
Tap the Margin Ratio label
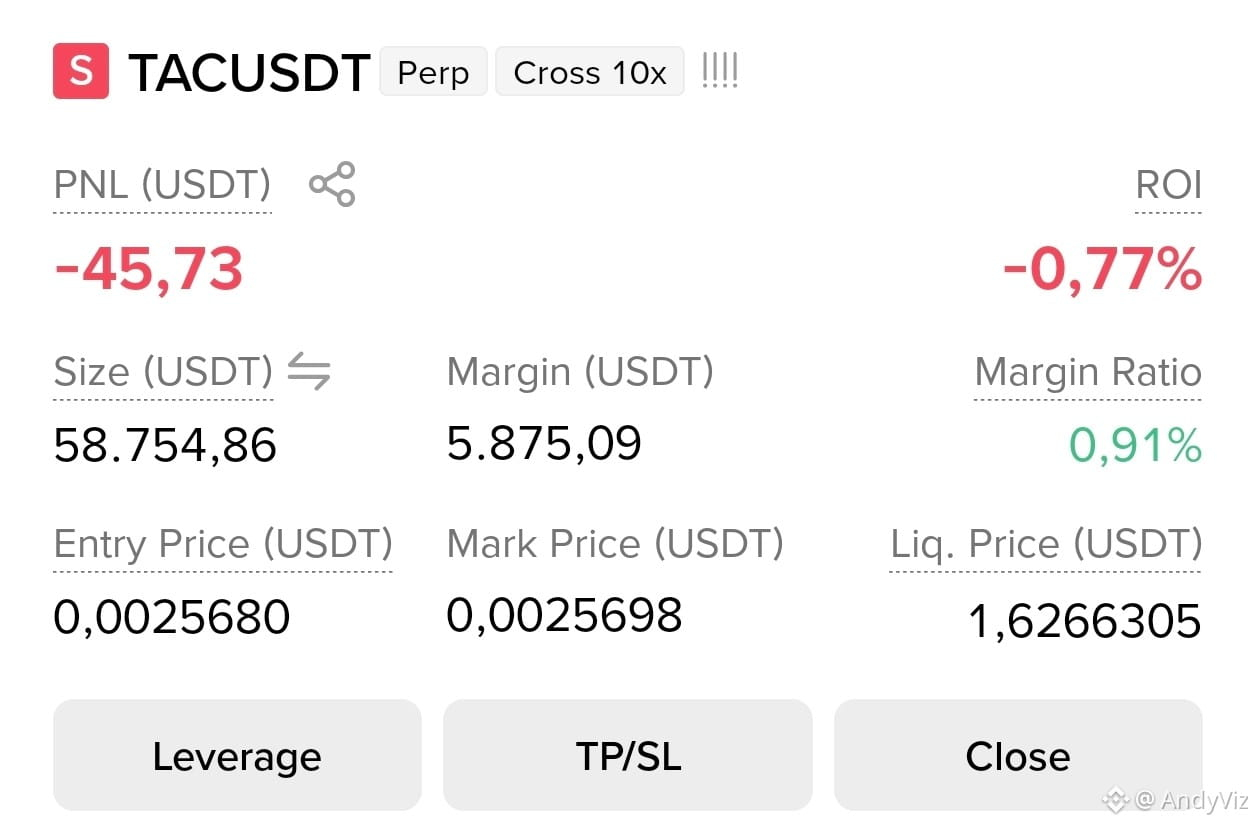1088,372
